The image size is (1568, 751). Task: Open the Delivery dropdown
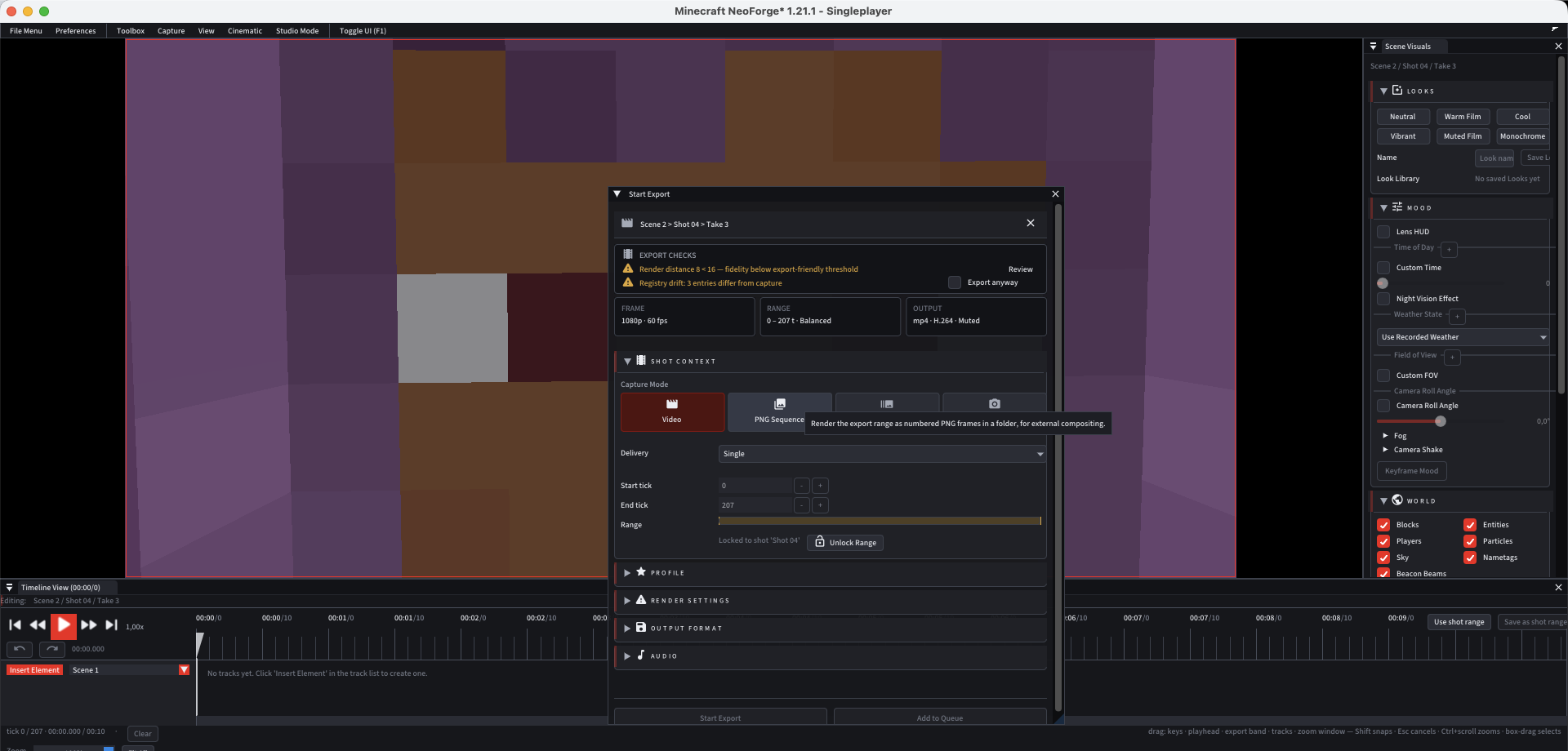[882, 454]
